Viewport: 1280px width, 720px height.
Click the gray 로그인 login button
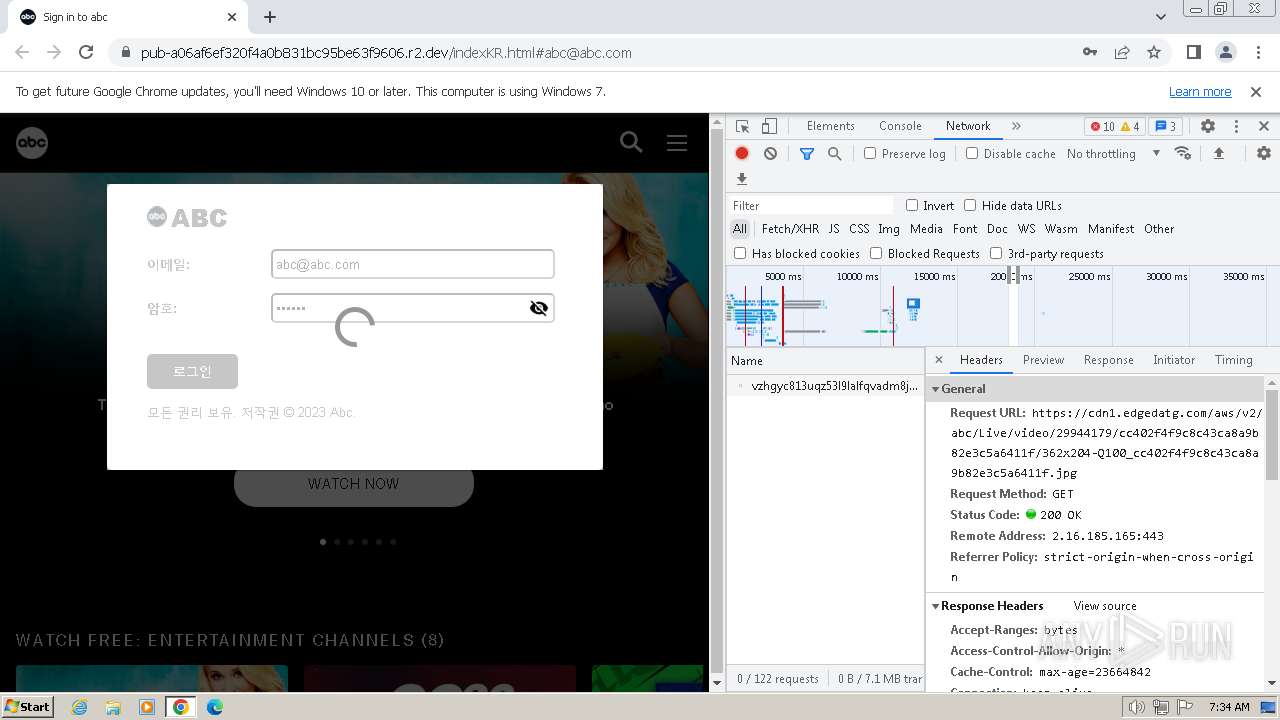click(x=192, y=371)
